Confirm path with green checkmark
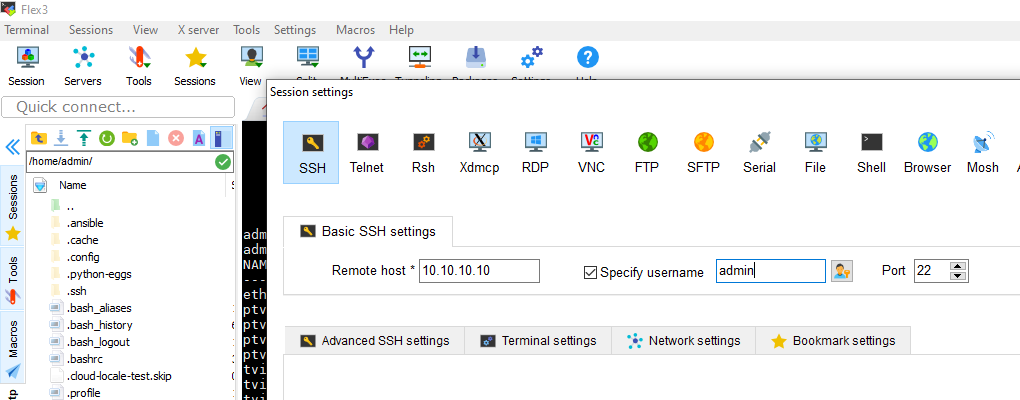Image resolution: width=1020 pixels, height=400 pixels. click(x=222, y=162)
